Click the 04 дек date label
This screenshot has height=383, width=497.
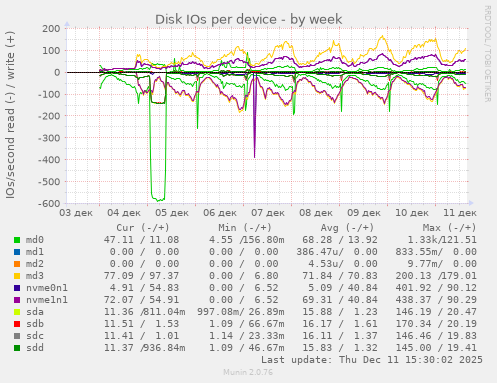pyautogui.click(x=124, y=213)
